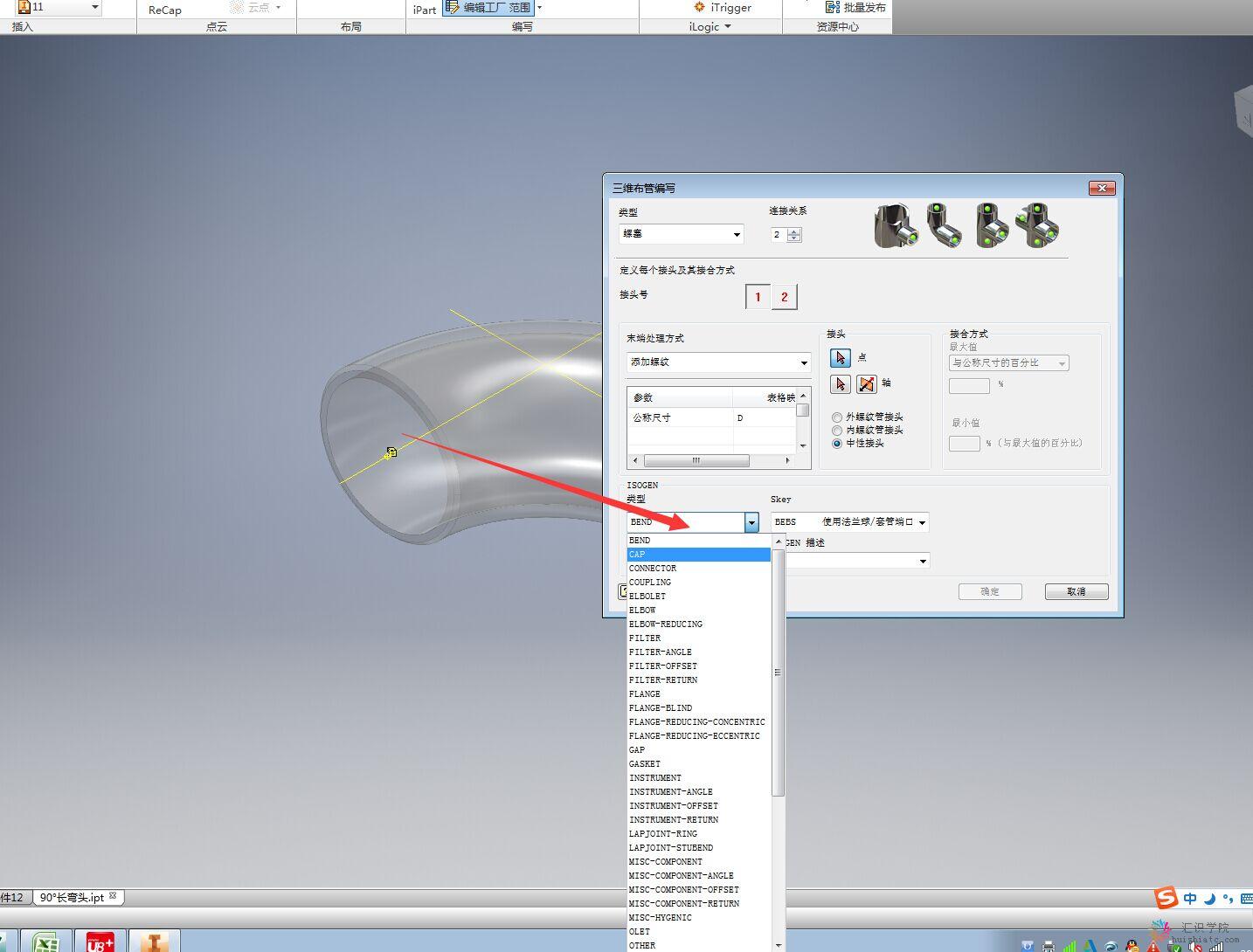The image size is (1253, 952).
Task: Select connection number 1 button
Action: [x=758, y=297]
